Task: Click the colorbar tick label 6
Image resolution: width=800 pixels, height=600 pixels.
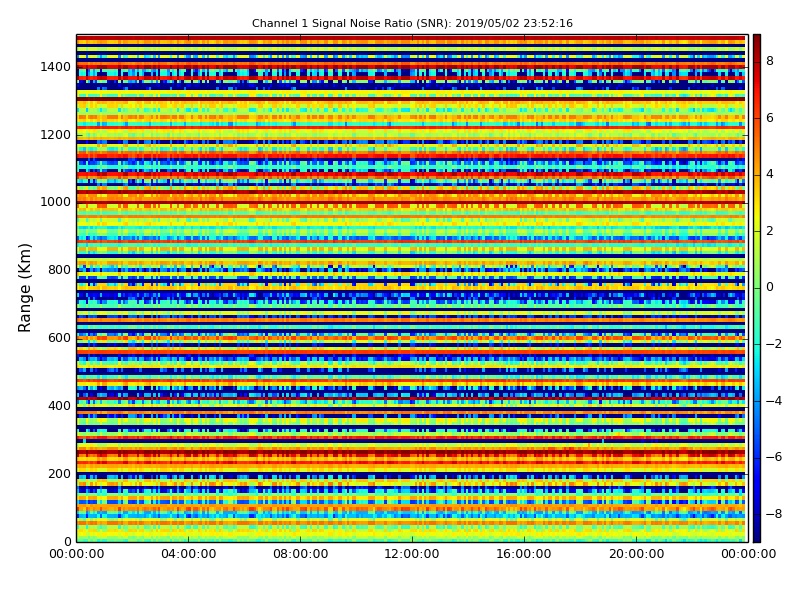Action: pos(770,118)
